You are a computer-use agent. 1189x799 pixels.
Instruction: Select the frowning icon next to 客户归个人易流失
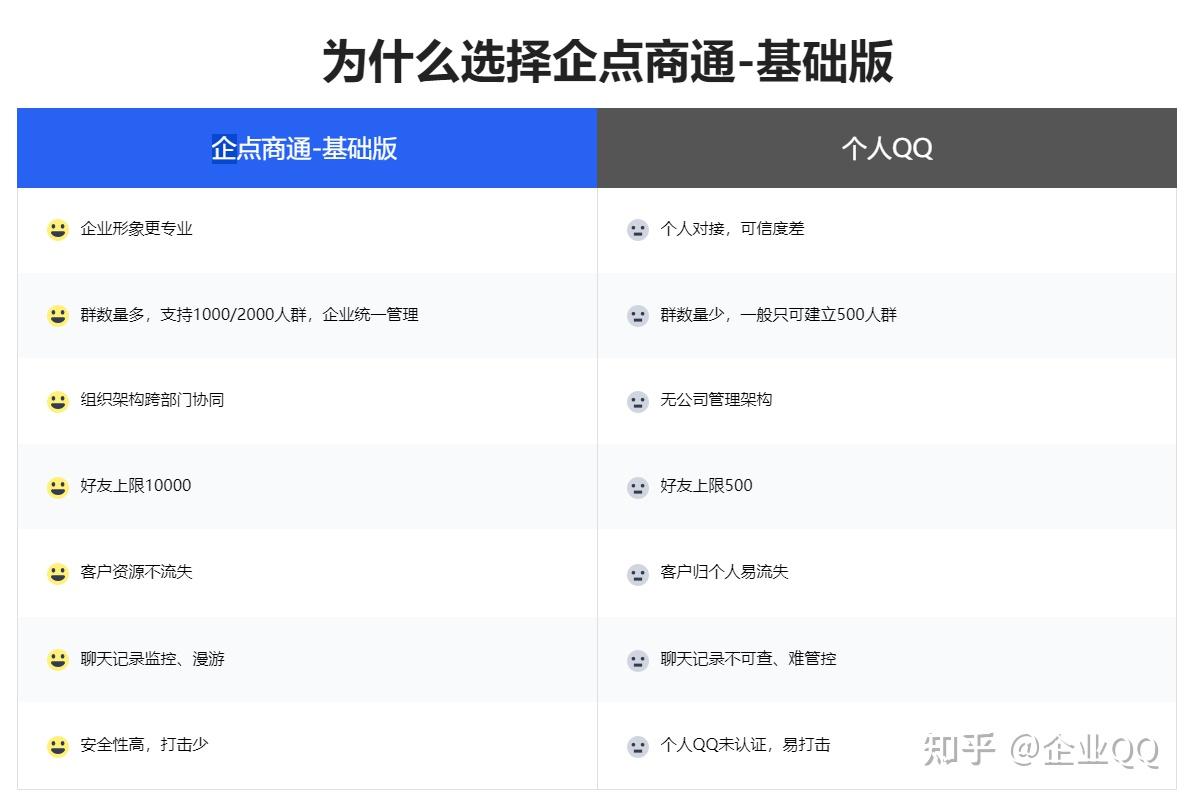pos(637,572)
